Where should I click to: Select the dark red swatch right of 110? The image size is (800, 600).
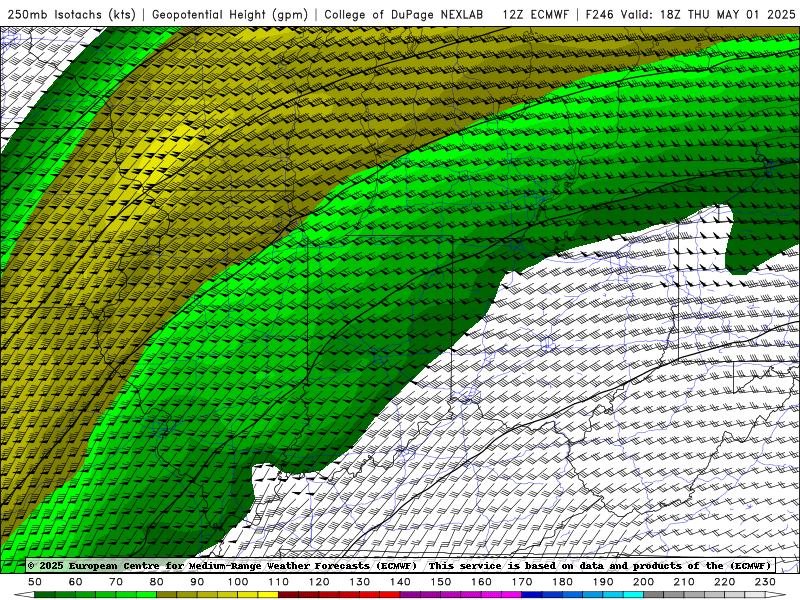[x=288, y=594]
